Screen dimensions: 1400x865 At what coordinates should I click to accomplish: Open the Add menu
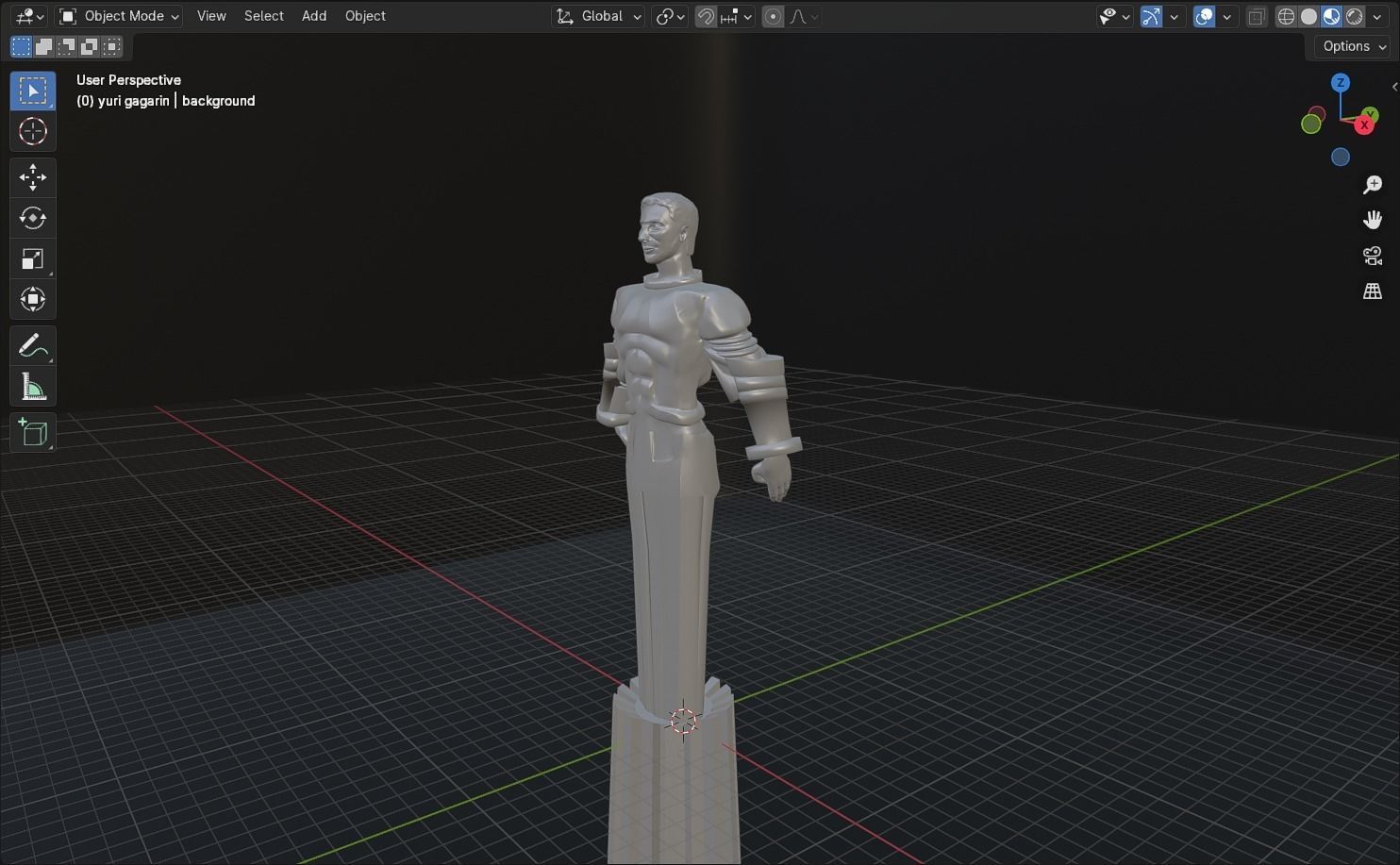314,16
